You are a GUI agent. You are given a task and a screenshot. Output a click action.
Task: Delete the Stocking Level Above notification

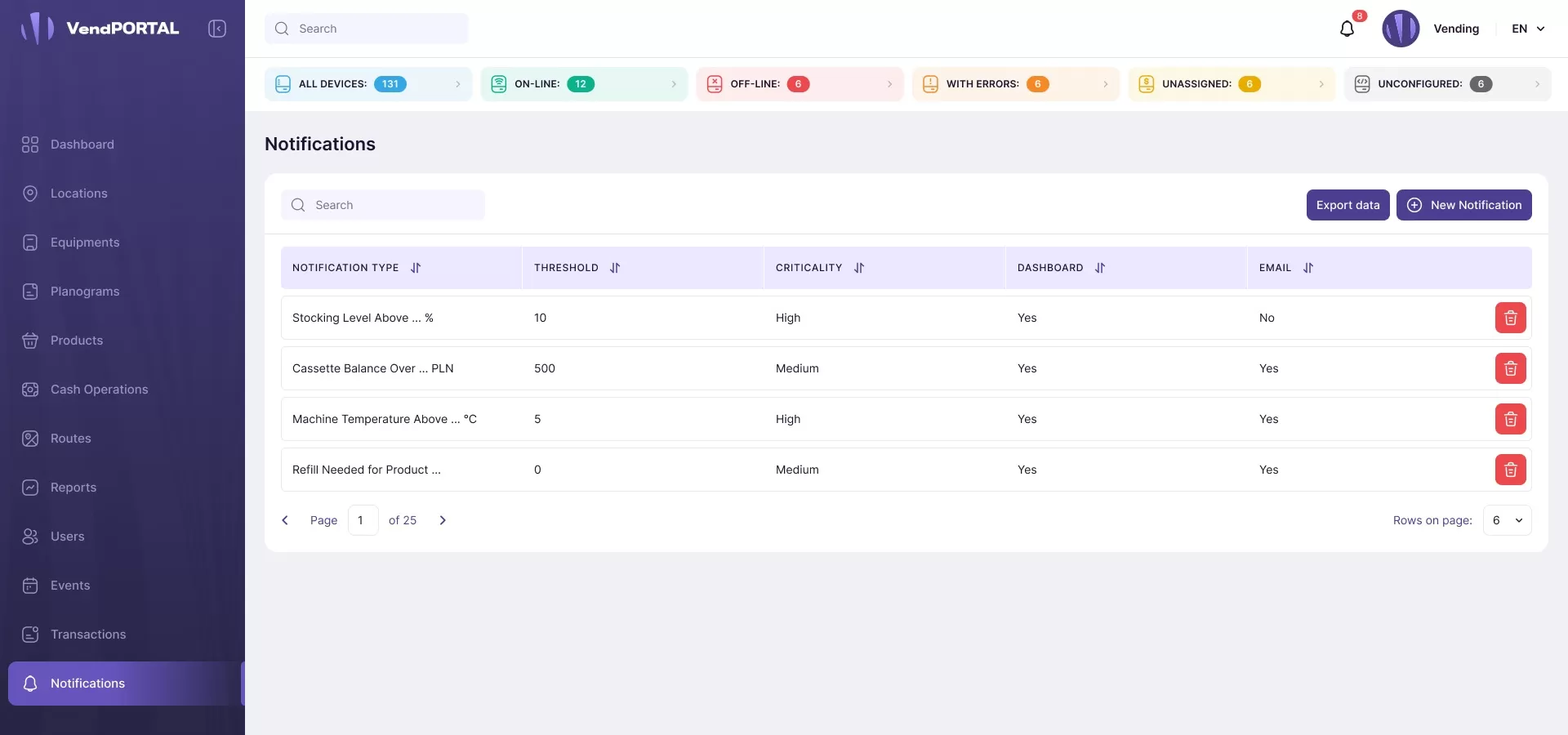(x=1510, y=318)
